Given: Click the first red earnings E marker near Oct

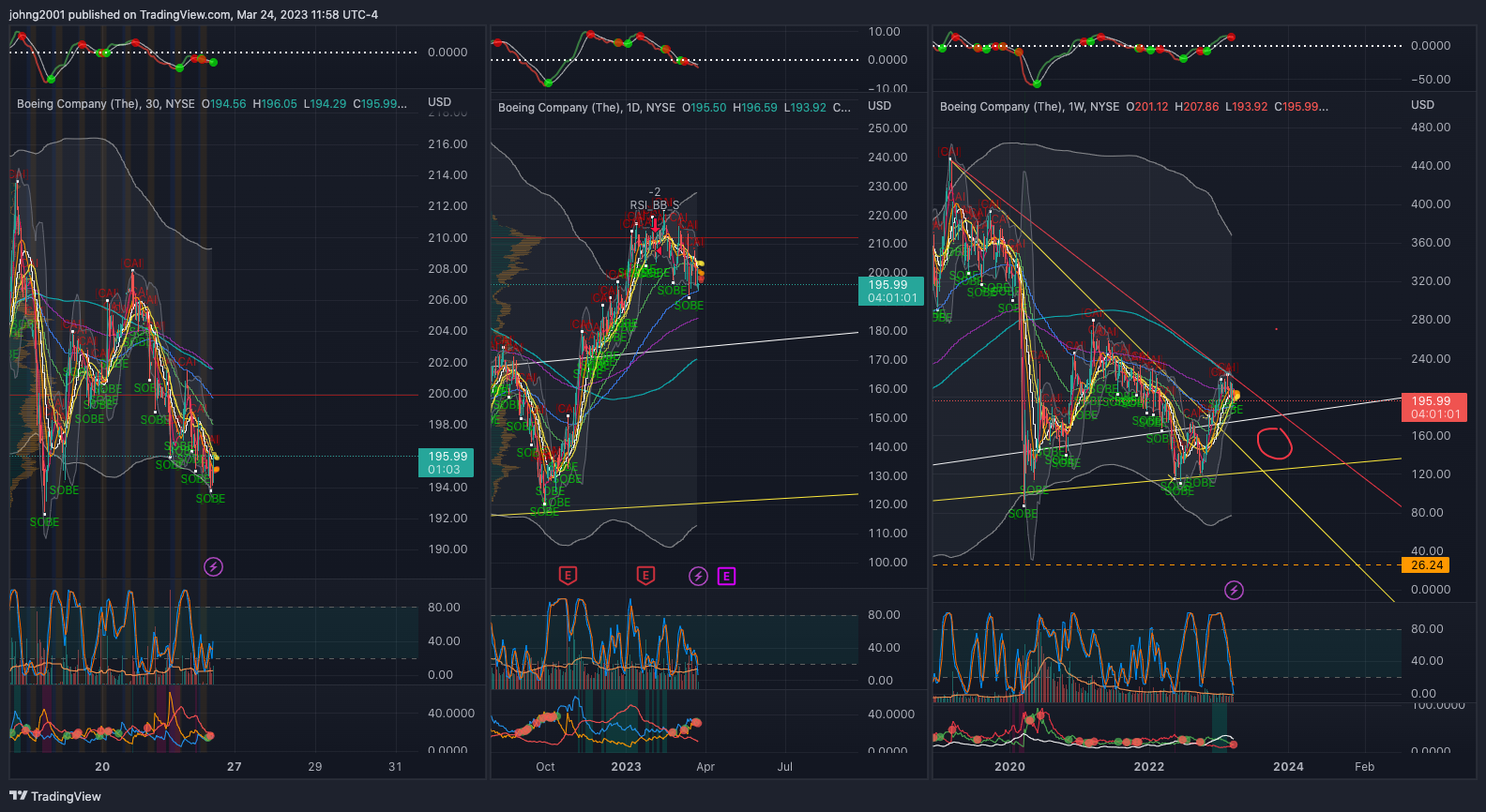Looking at the screenshot, I should pyautogui.click(x=568, y=576).
